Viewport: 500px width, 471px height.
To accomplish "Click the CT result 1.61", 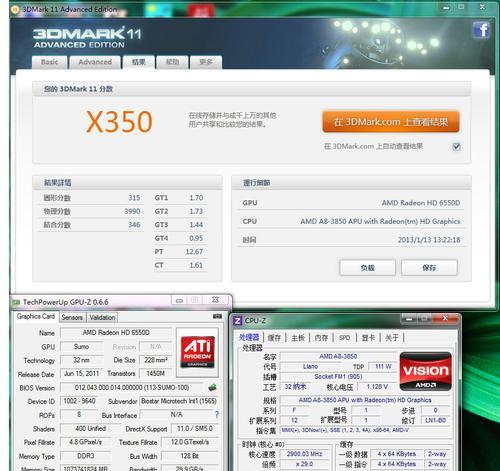I will [x=196, y=265].
